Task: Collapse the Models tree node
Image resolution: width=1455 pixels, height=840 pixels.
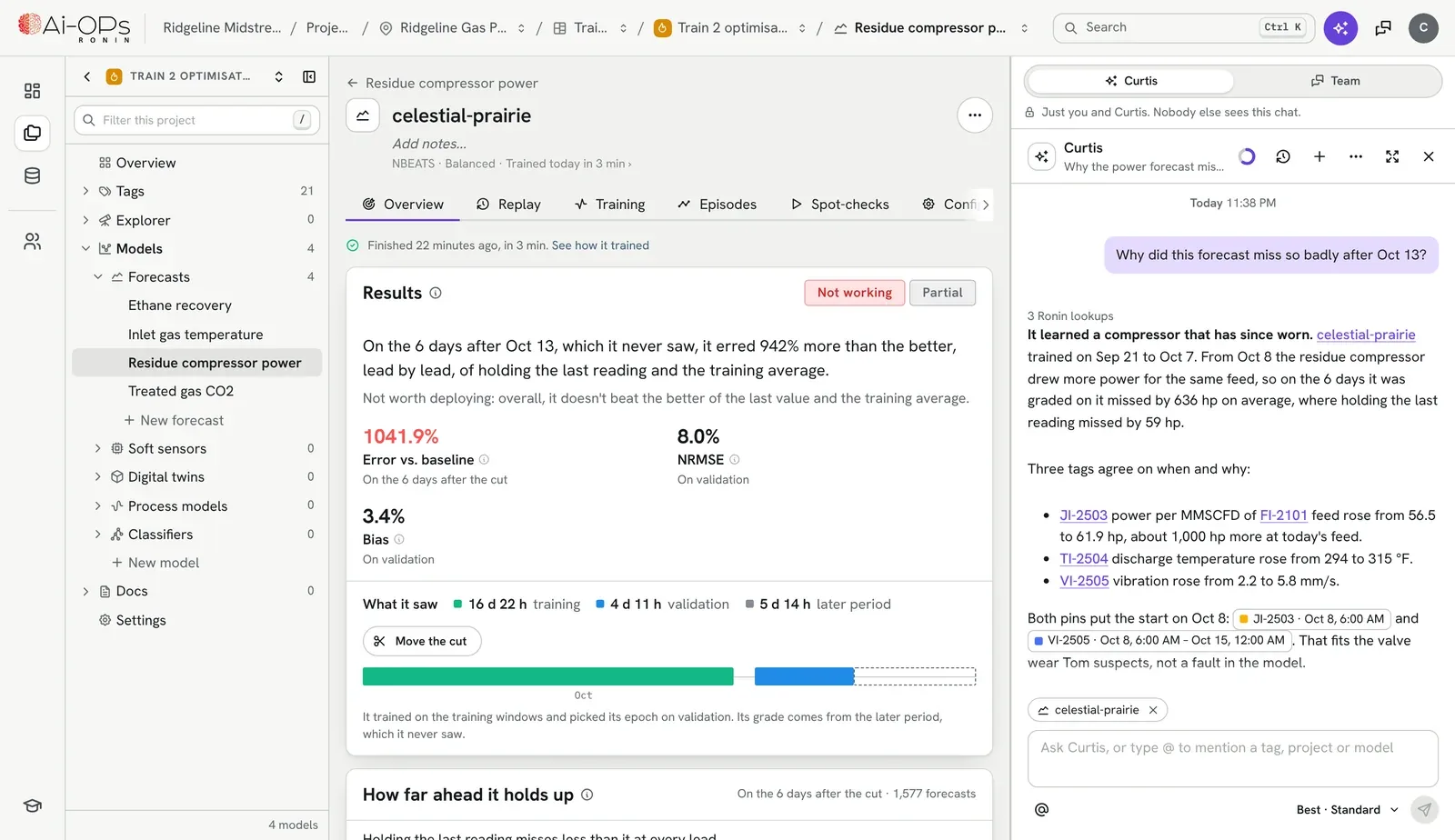Action: click(x=85, y=248)
